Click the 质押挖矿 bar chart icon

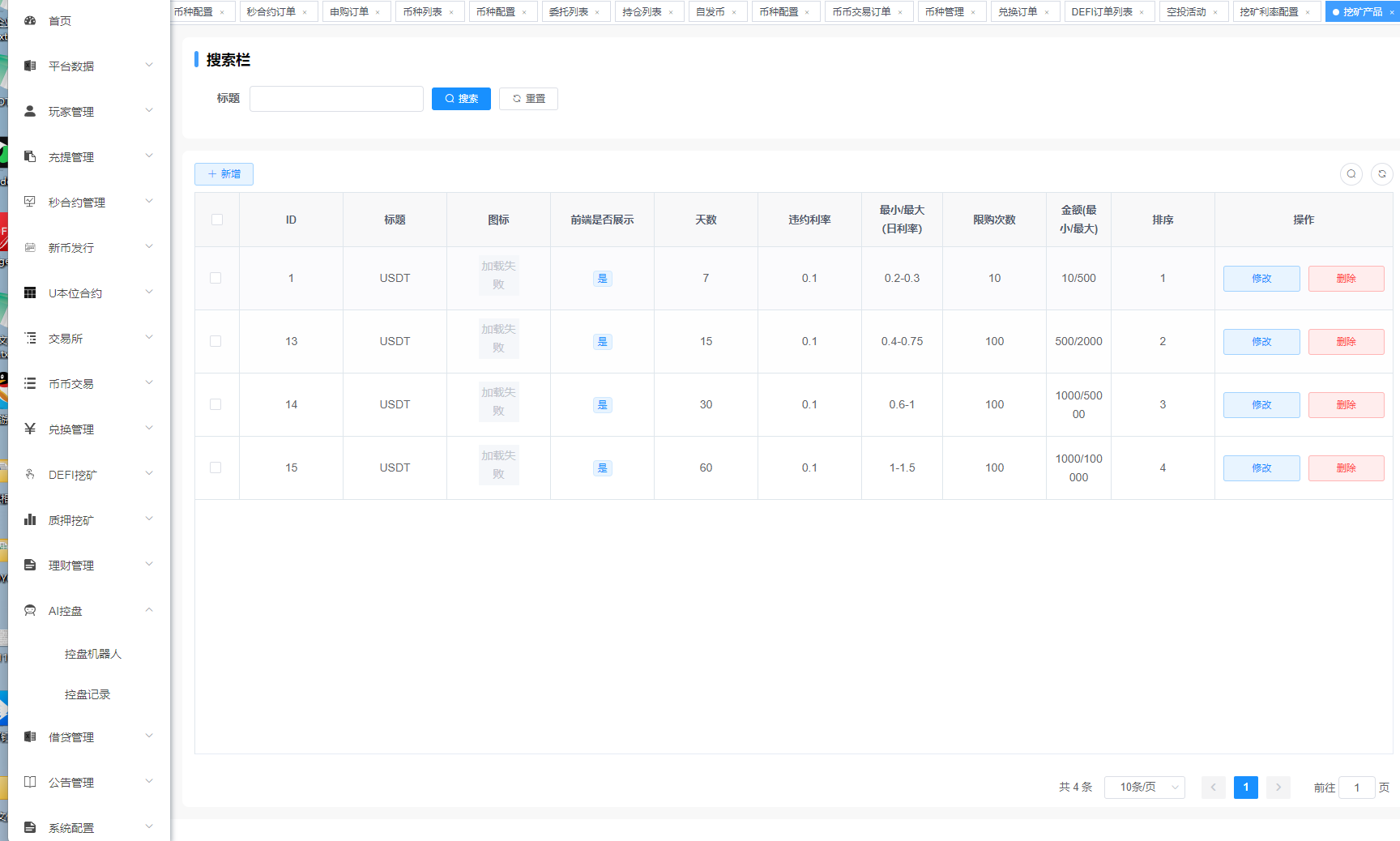tap(30, 519)
